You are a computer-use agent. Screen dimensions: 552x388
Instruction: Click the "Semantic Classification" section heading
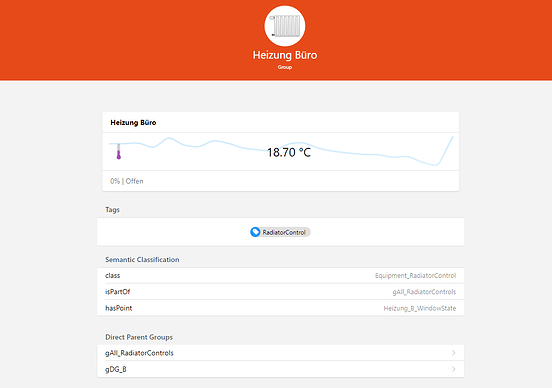tap(142, 259)
